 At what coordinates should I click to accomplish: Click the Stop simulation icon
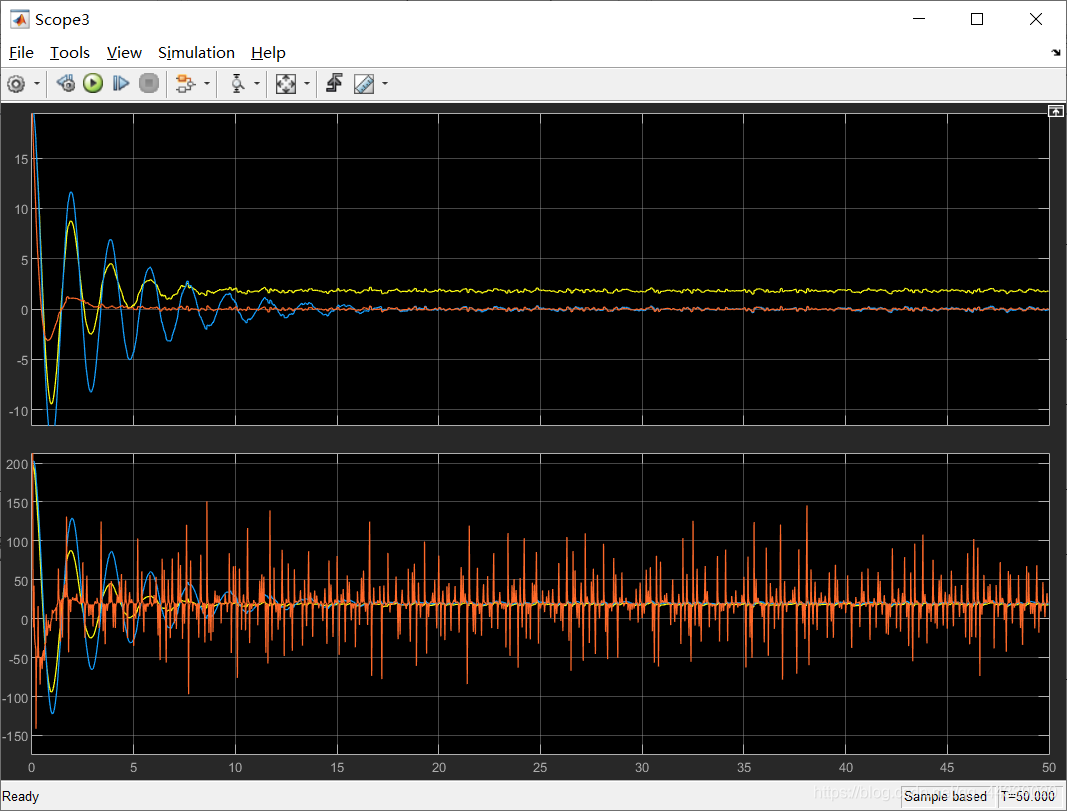149,83
